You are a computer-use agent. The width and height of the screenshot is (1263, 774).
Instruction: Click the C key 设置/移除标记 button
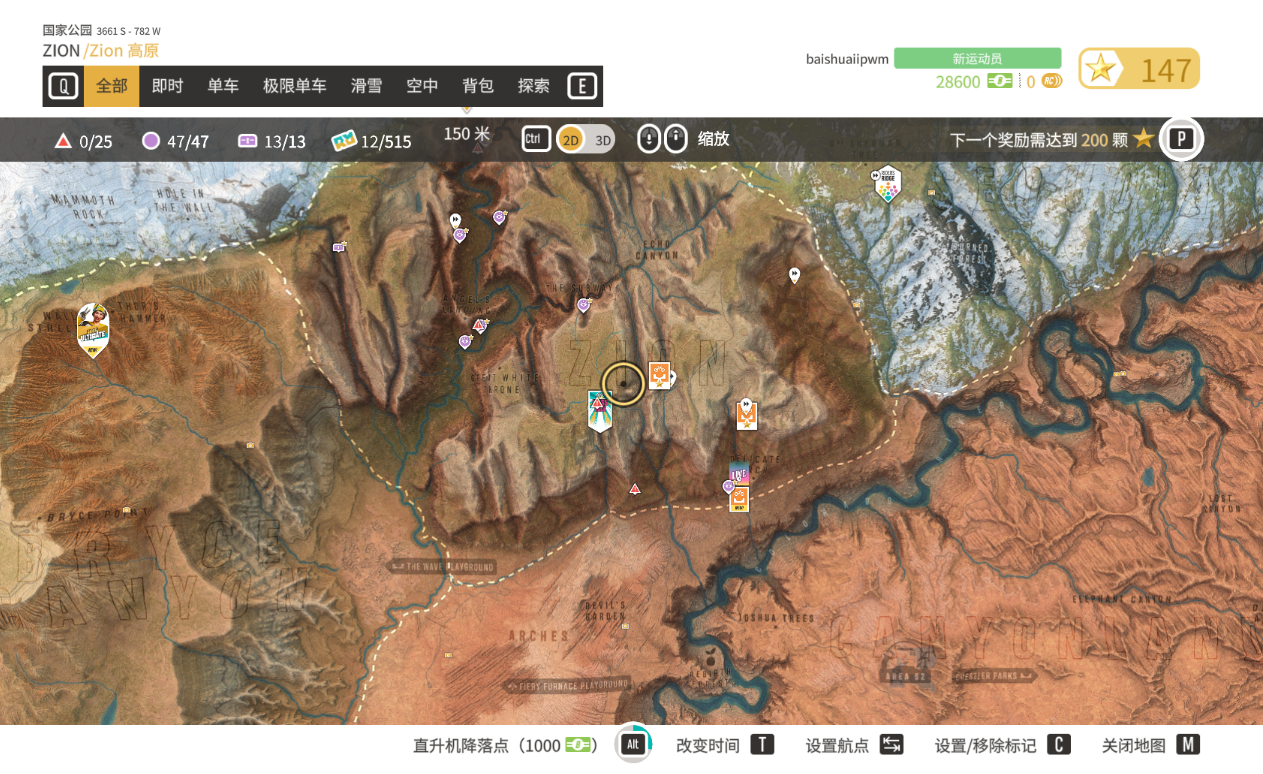(1059, 745)
